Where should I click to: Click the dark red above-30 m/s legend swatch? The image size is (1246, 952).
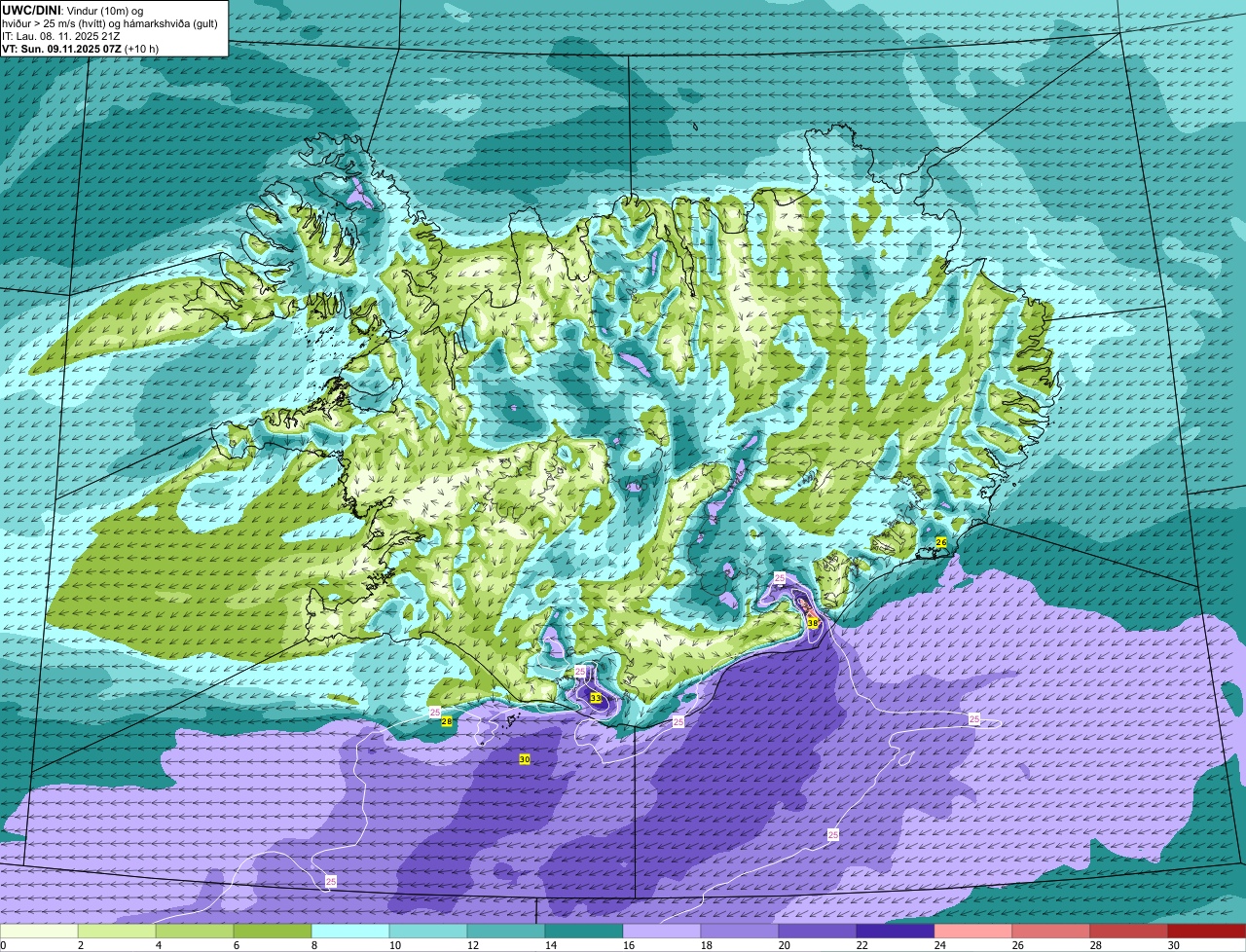click(1207, 931)
